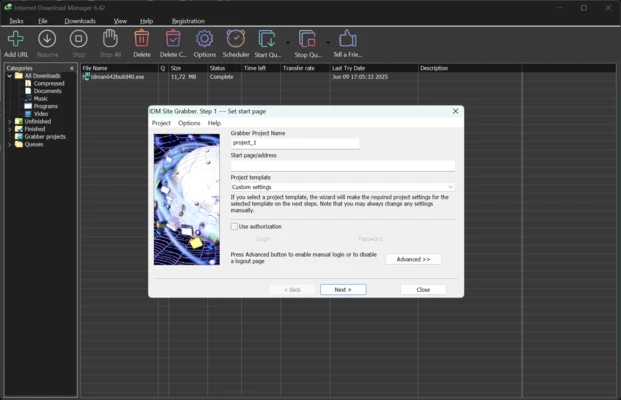Expand the Queues tree node

pos(10,145)
